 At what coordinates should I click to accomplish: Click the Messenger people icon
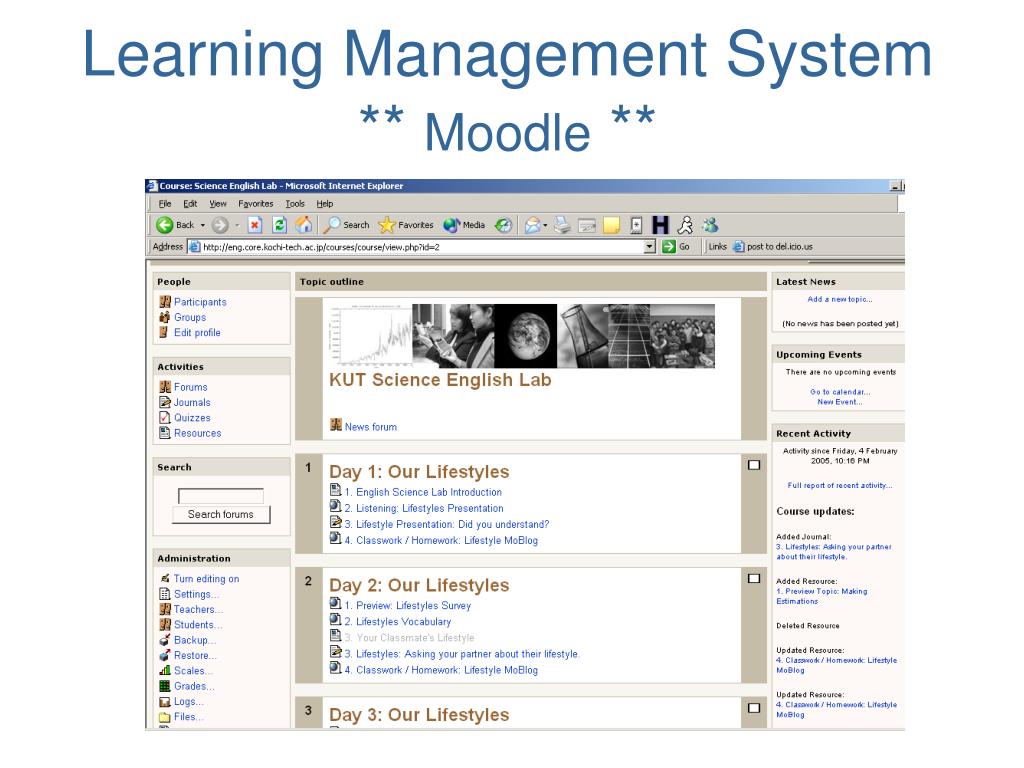point(710,225)
